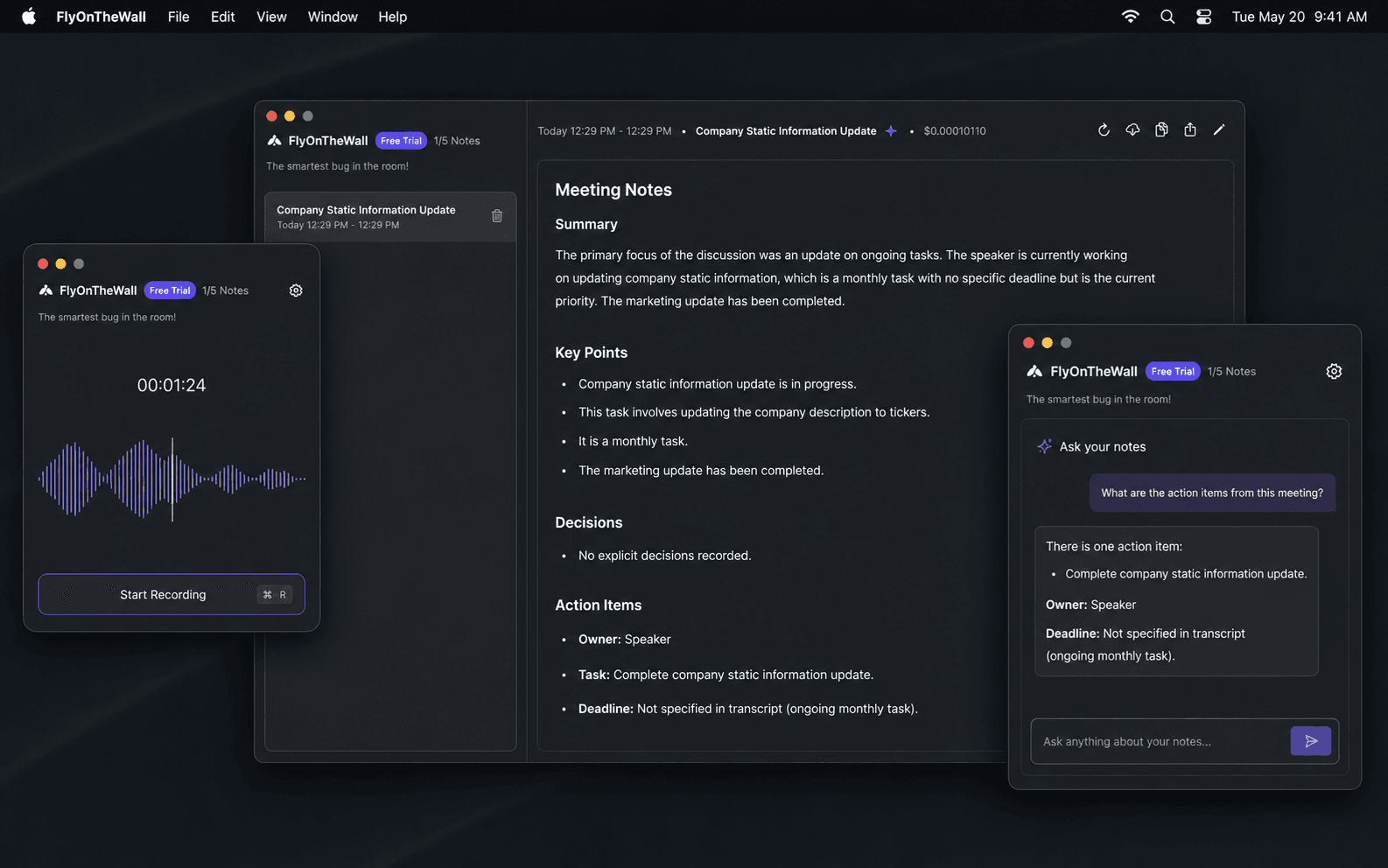Viewport: 1388px width, 868px height.
Task: Open Spotlight search in the menu bar
Action: click(1167, 17)
